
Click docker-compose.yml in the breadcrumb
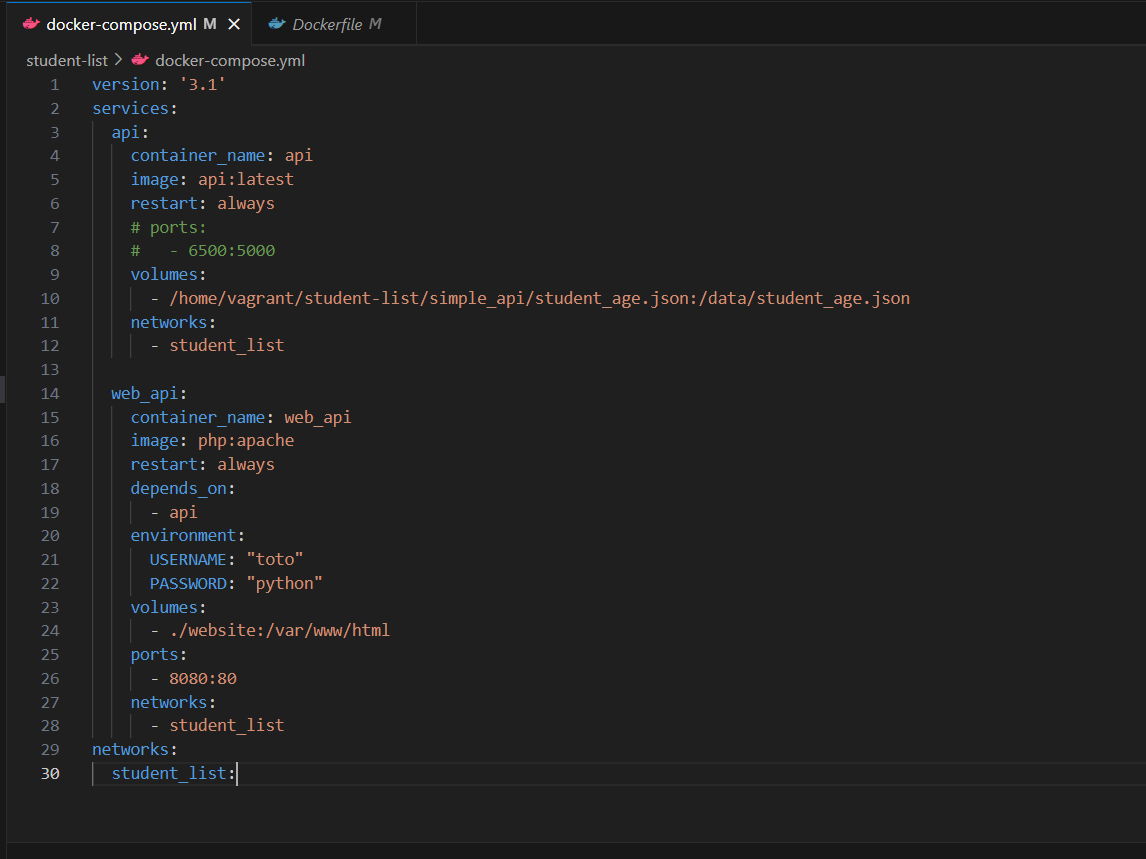click(230, 60)
